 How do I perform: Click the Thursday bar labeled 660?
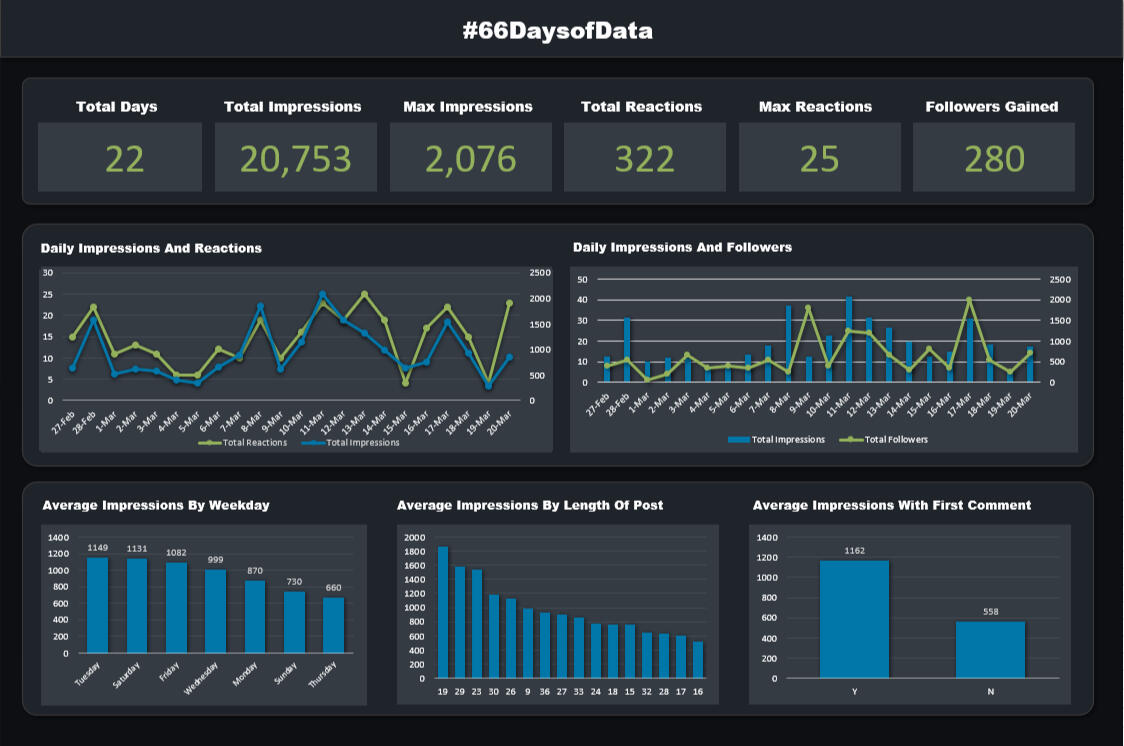[333, 625]
